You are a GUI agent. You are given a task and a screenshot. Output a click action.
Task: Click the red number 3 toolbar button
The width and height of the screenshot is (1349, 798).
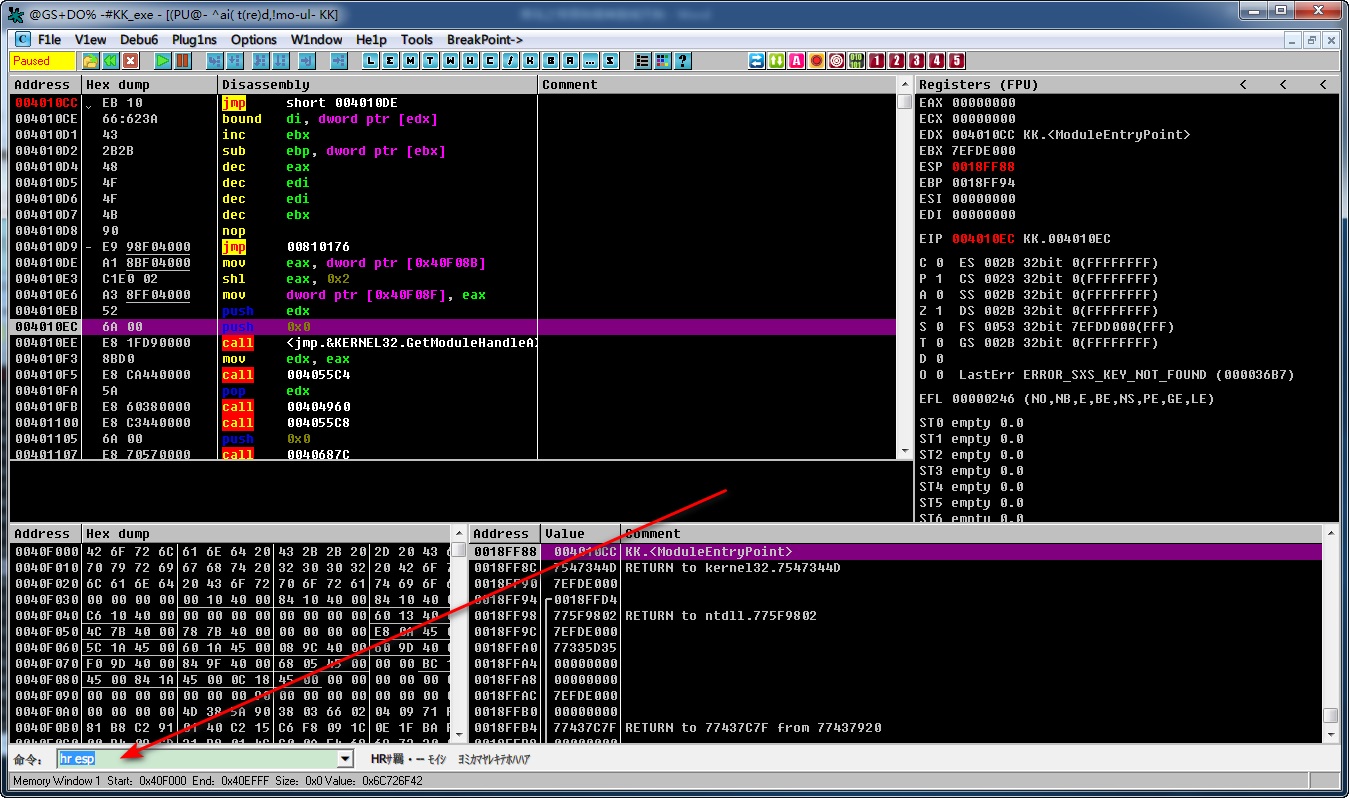(x=917, y=61)
